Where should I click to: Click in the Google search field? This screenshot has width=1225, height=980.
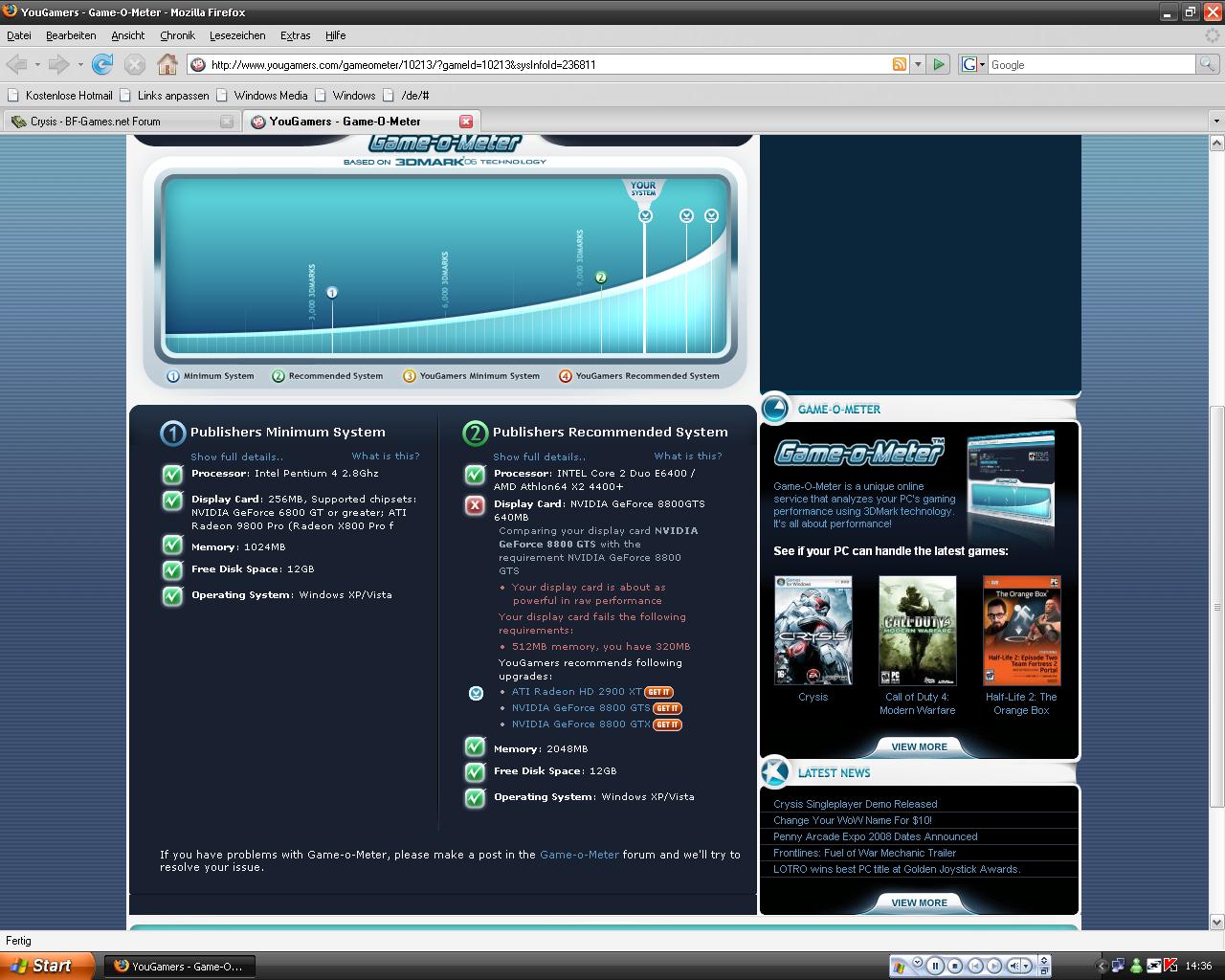(x=1091, y=64)
